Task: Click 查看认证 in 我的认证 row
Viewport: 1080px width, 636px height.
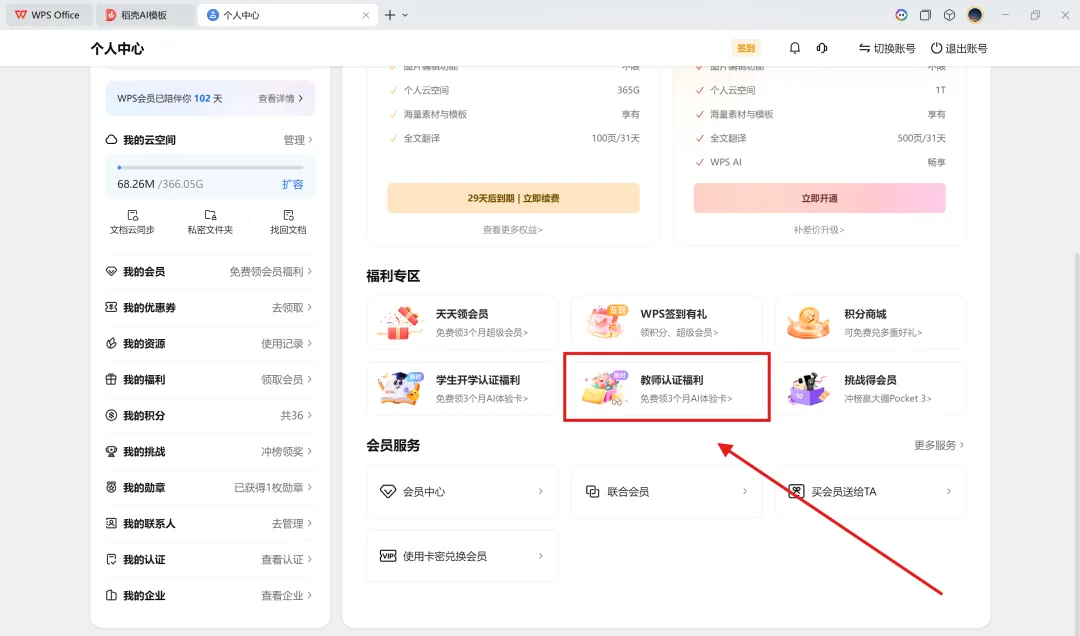Action: tap(287, 560)
